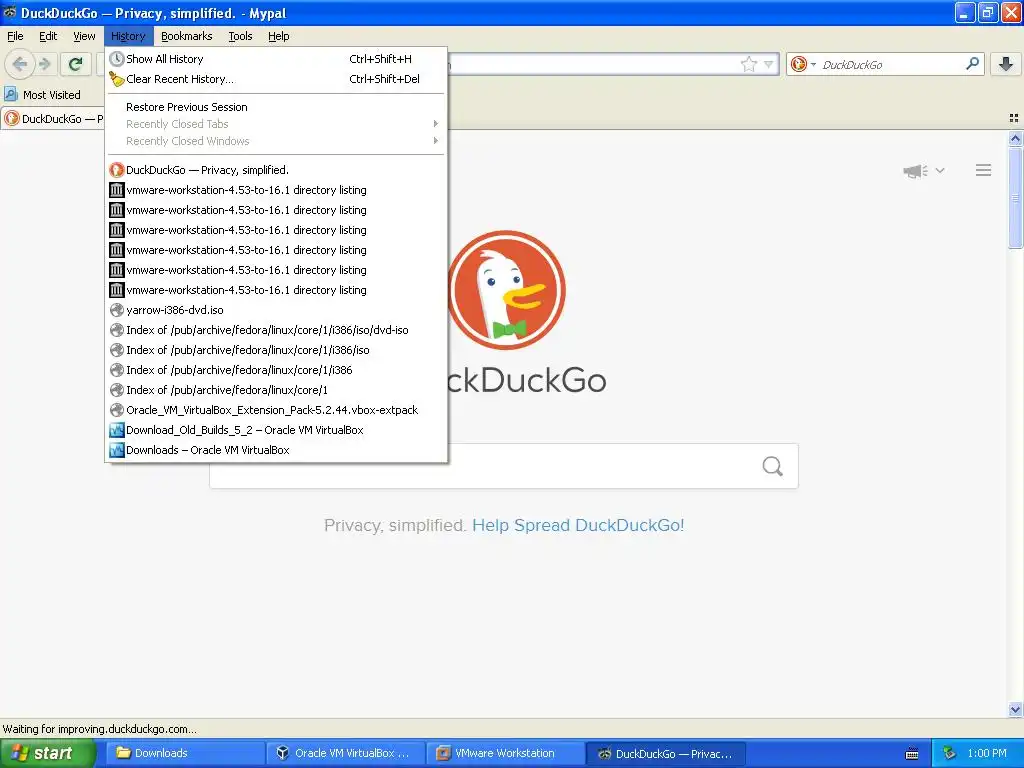Select the DuckDuckGo browser tab
This screenshot has width=1024, height=768.
pyautogui.click(x=54, y=119)
